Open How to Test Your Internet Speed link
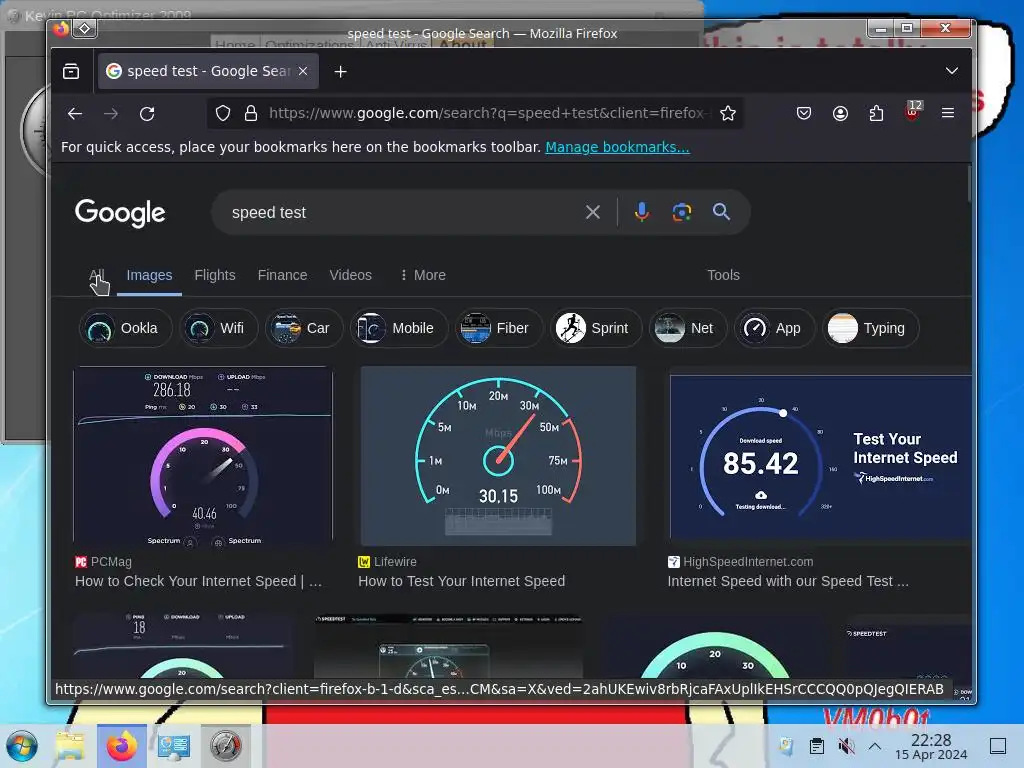The image size is (1024, 768). coord(462,581)
